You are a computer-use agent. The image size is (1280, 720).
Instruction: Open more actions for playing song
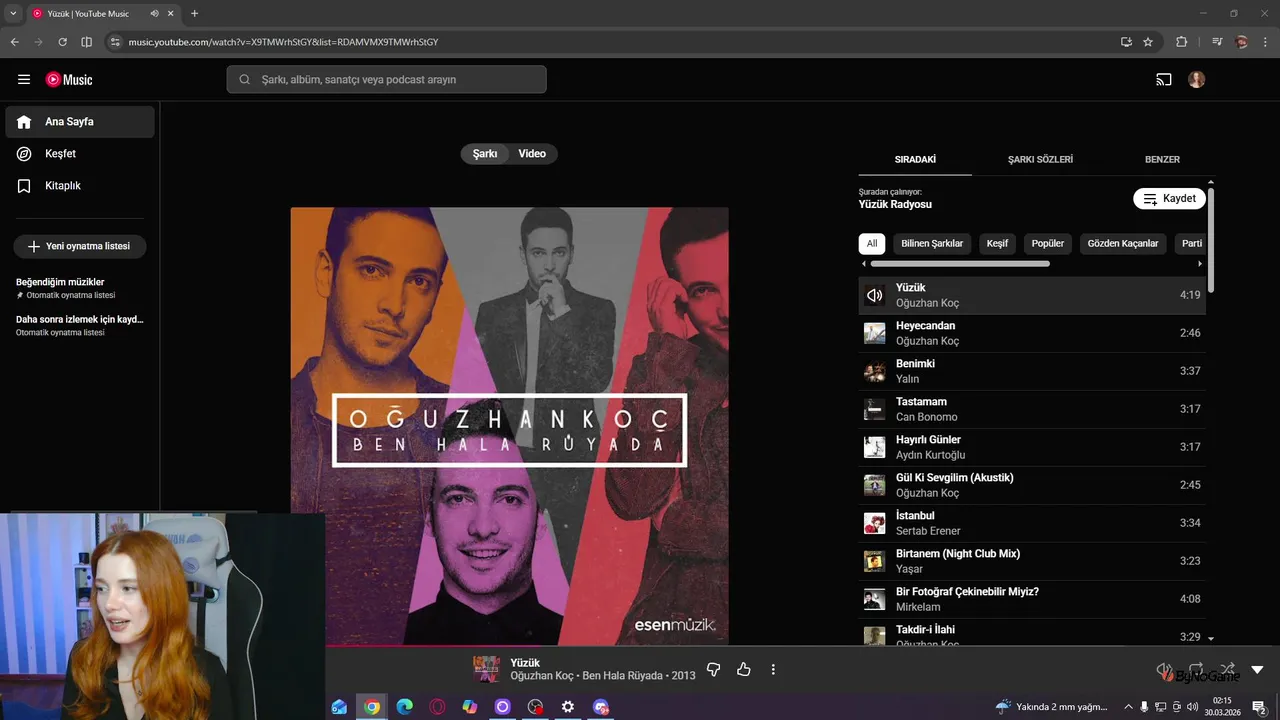tap(773, 670)
